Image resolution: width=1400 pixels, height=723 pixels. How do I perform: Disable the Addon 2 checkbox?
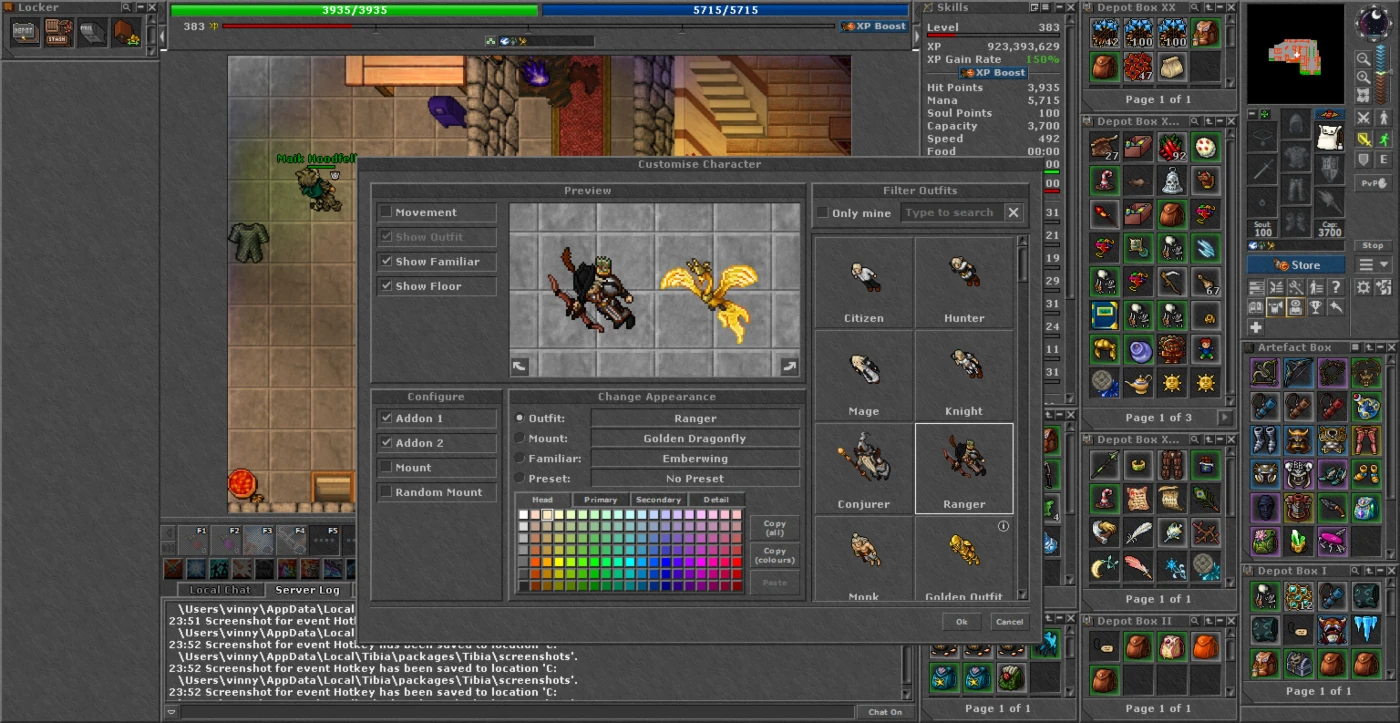386,443
